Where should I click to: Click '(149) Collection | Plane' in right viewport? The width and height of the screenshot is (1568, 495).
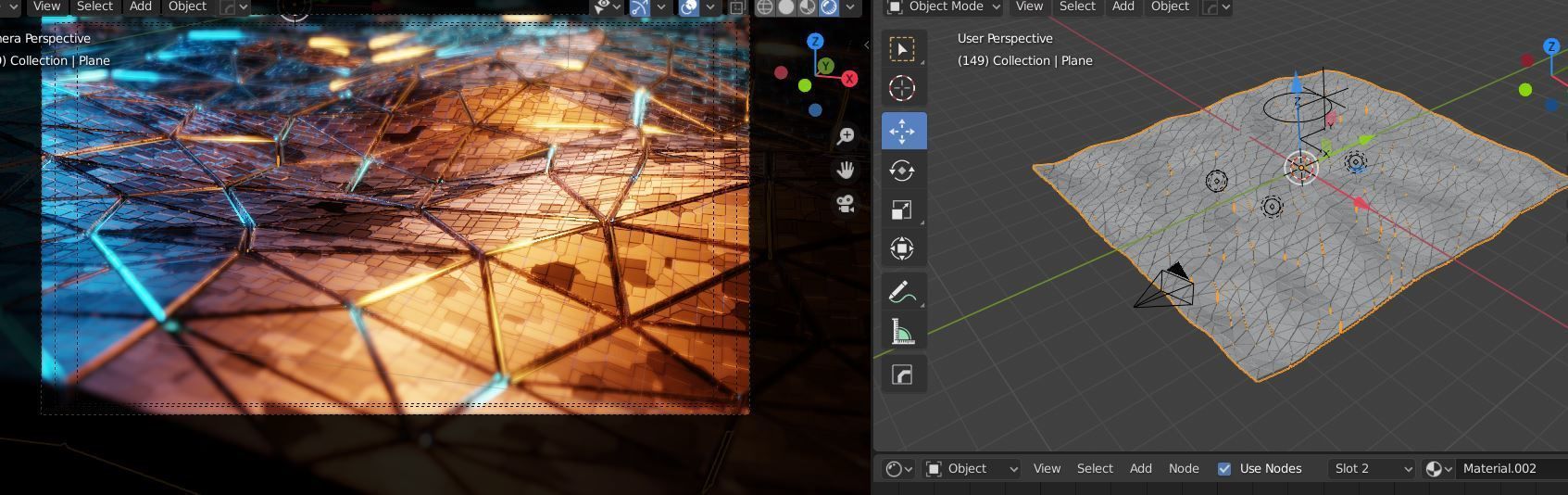click(1024, 61)
